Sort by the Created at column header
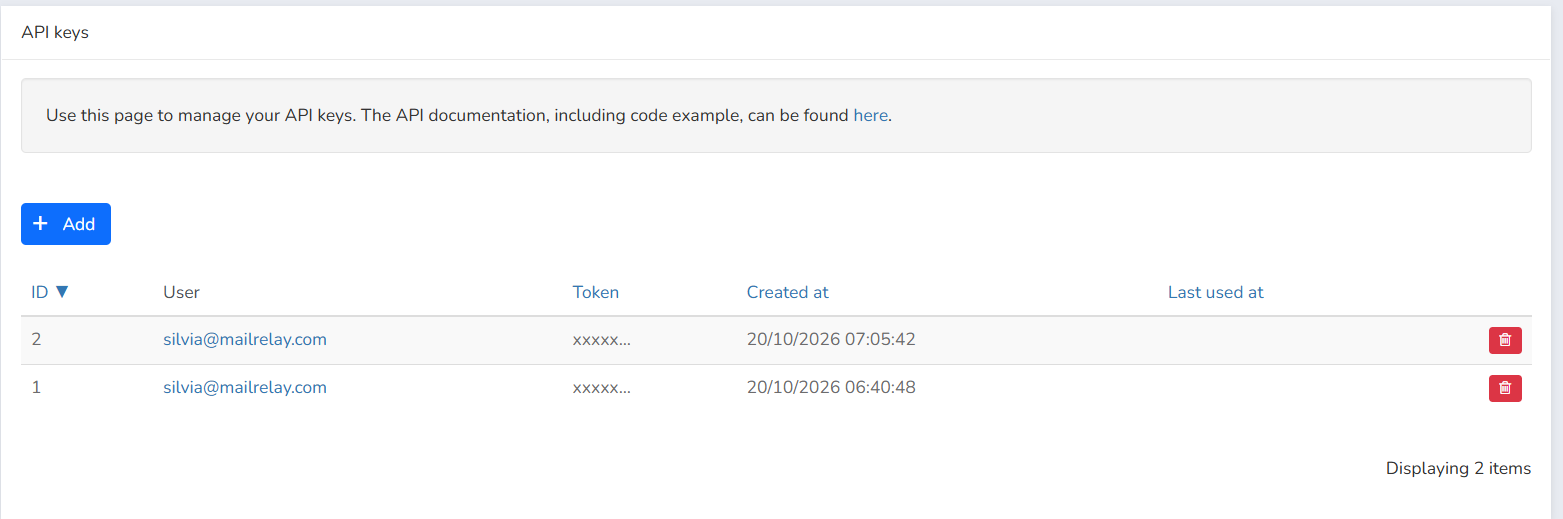This screenshot has height=519, width=1563. tap(788, 292)
